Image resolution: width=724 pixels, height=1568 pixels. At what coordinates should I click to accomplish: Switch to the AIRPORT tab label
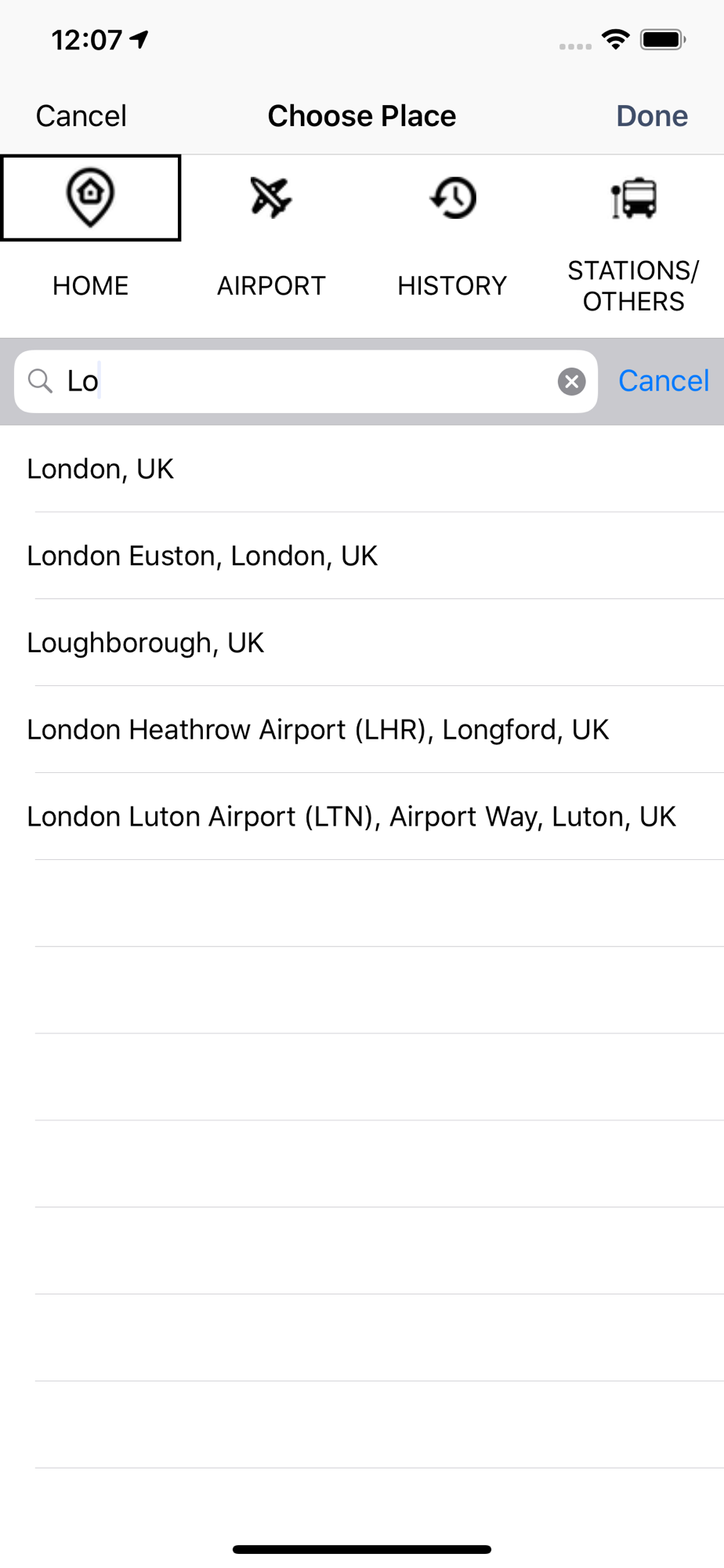coord(271,286)
